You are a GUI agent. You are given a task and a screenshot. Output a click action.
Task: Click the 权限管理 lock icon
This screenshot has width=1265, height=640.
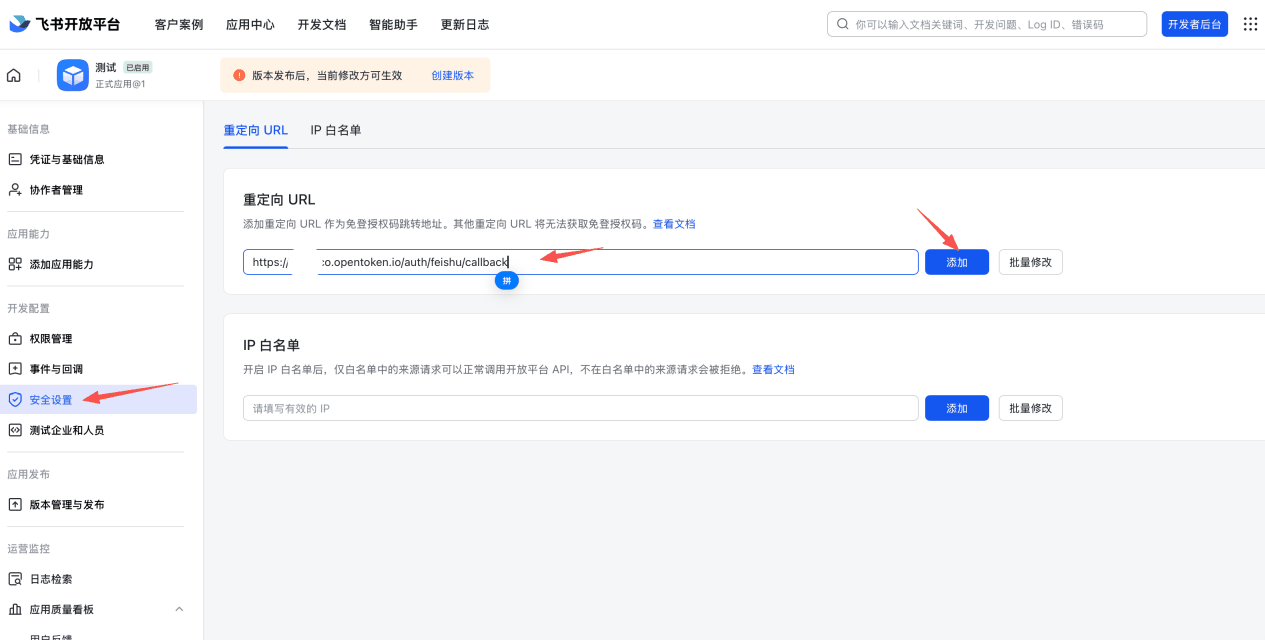pos(15,338)
